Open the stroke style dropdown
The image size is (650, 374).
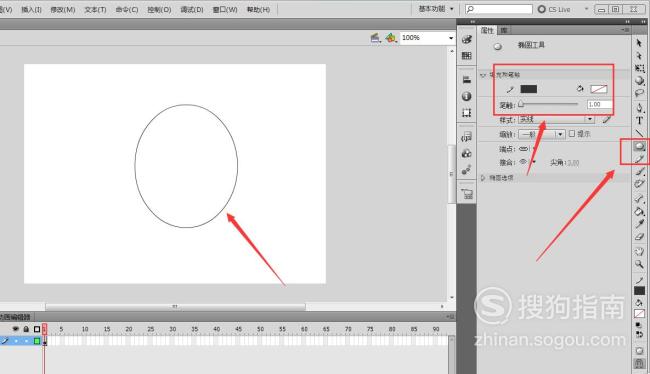click(556, 119)
